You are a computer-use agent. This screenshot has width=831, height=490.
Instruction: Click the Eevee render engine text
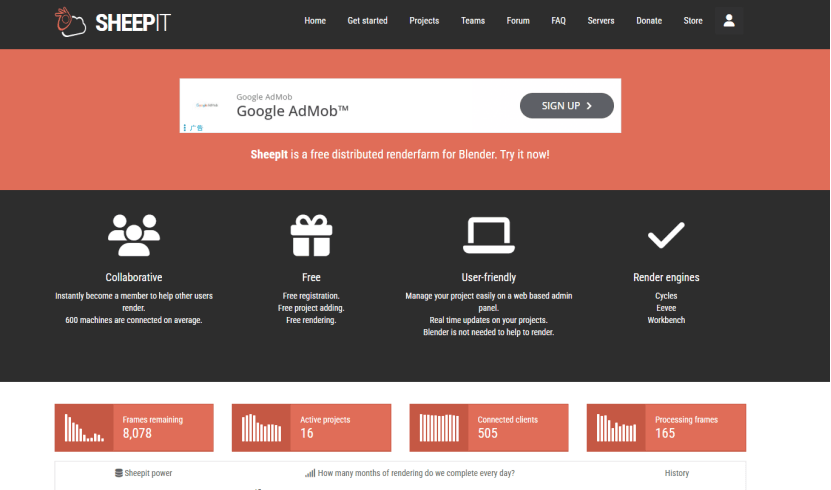(x=666, y=308)
